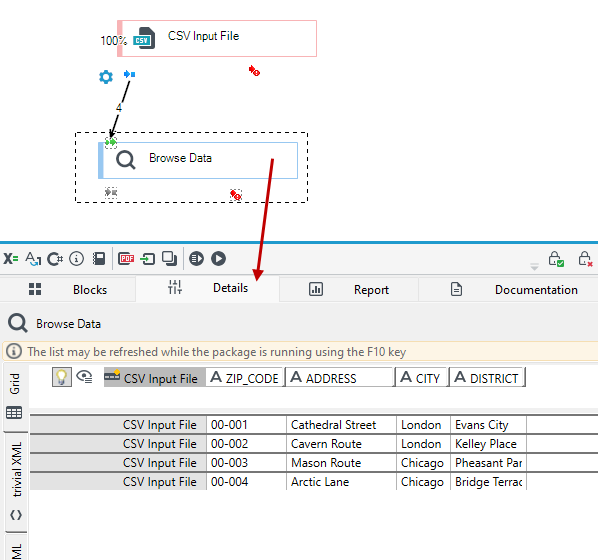Click the lock icon with green check
The image size is (599, 560).
tap(556, 259)
